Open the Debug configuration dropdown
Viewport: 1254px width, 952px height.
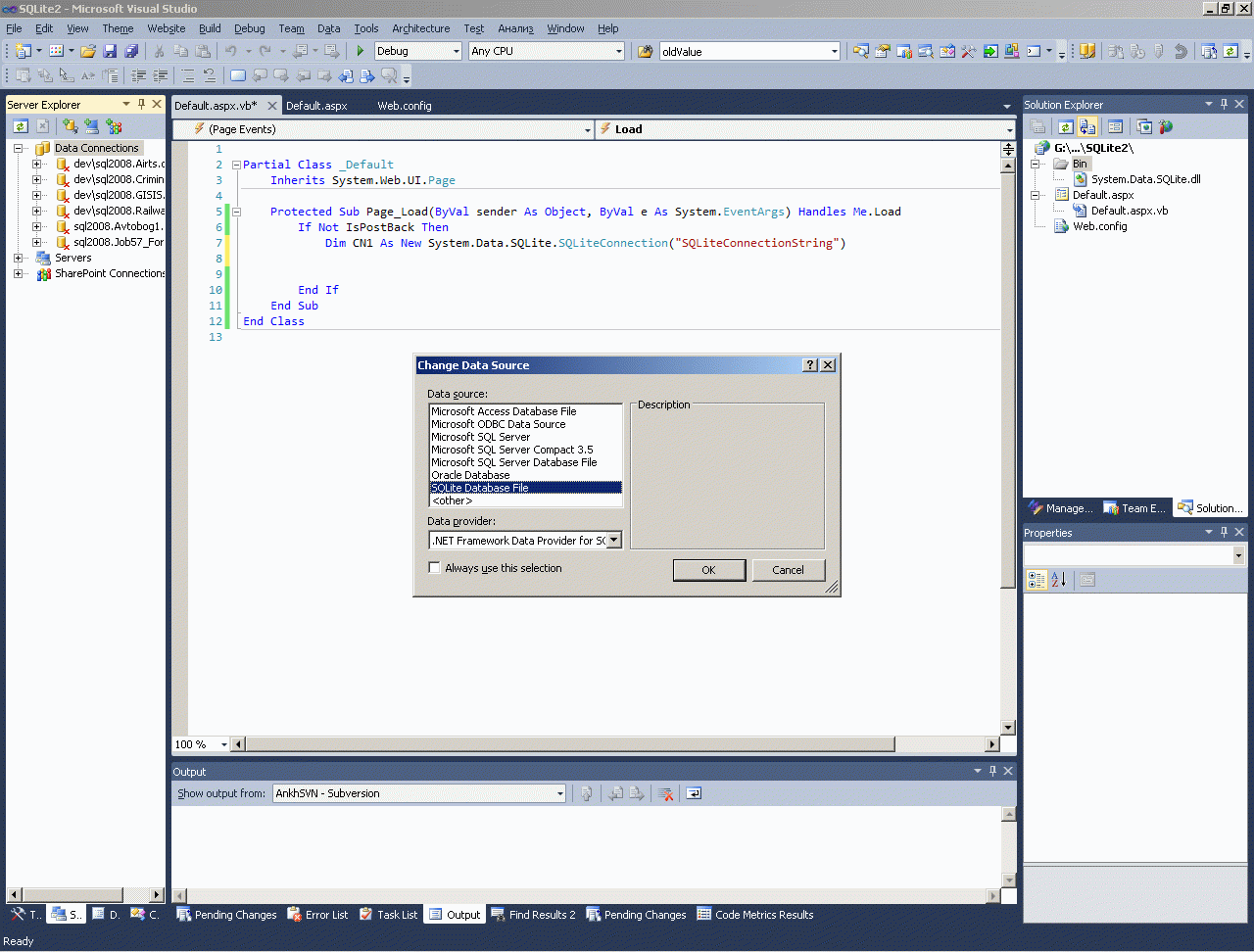click(x=457, y=51)
